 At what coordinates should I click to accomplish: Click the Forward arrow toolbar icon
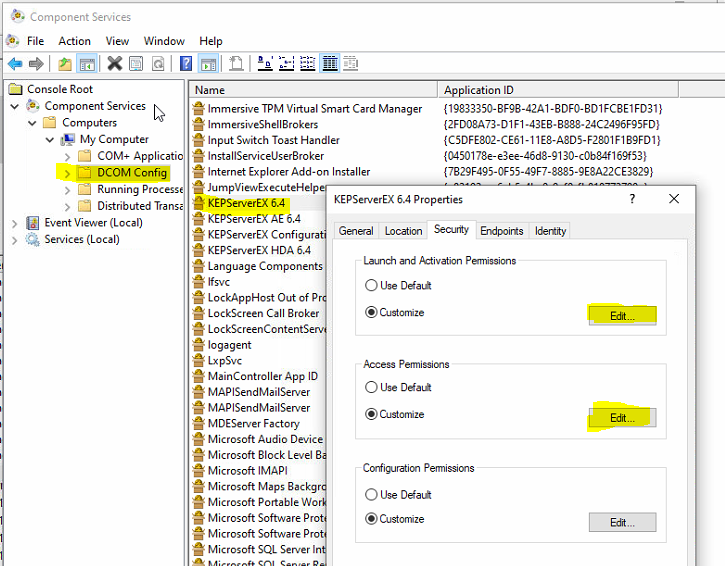tap(36, 63)
